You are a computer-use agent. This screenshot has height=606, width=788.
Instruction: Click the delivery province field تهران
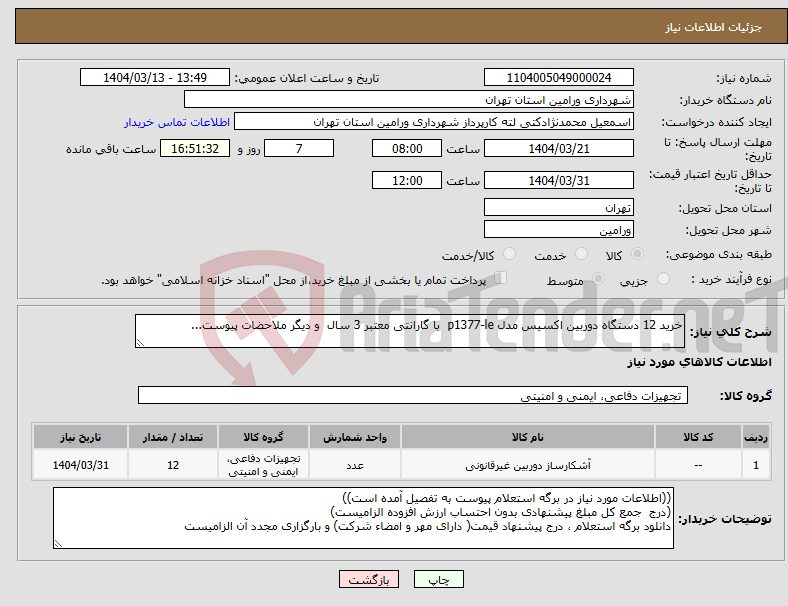(x=558, y=207)
